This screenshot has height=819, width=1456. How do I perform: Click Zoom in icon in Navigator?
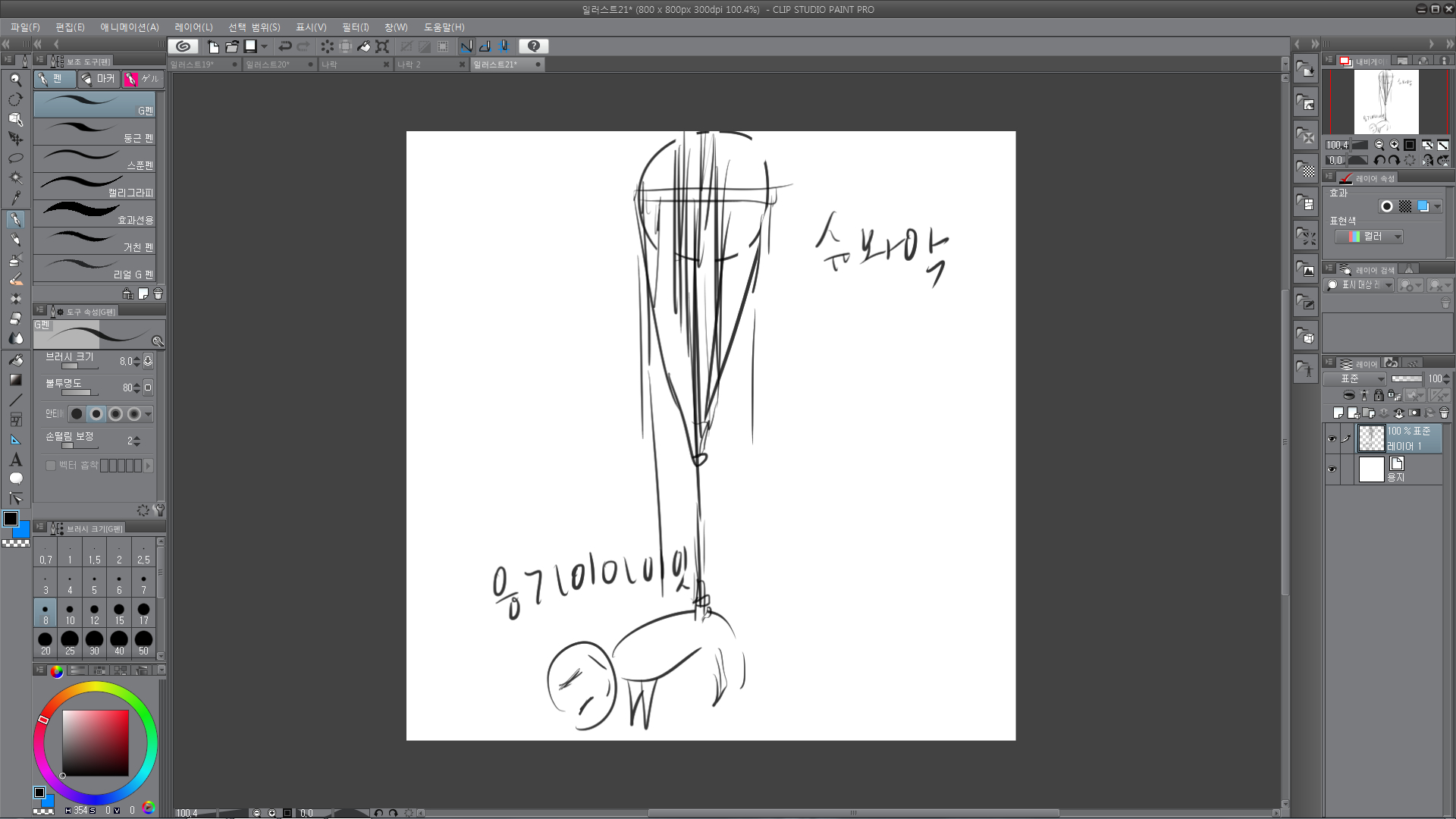click(x=1395, y=145)
